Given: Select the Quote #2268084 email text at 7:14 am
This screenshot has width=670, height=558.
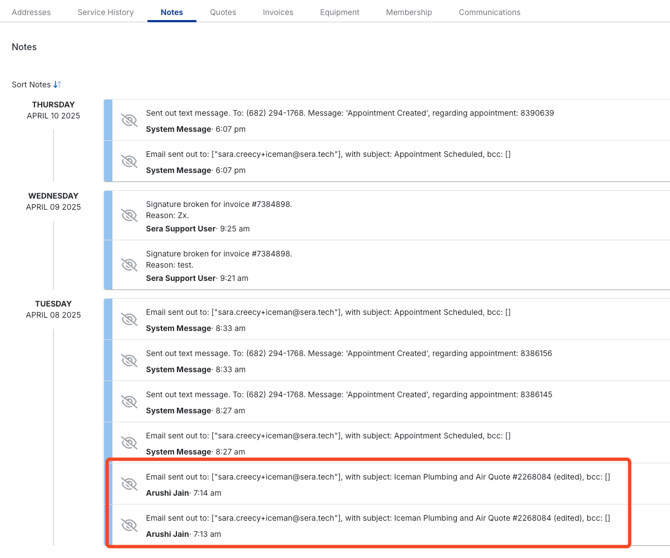Looking at the screenshot, I should (x=378, y=477).
